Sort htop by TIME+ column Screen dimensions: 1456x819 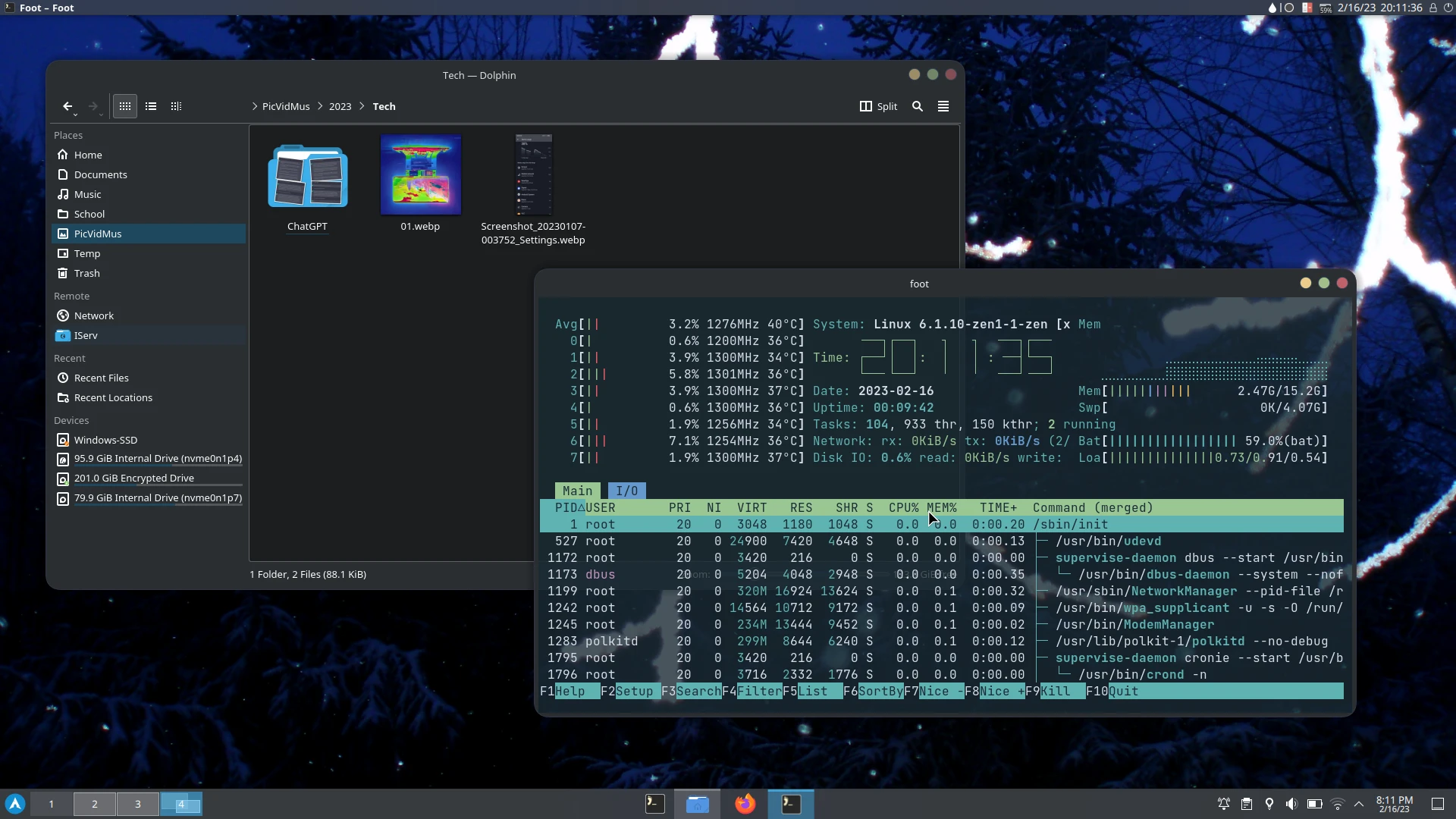pyautogui.click(x=998, y=507)
